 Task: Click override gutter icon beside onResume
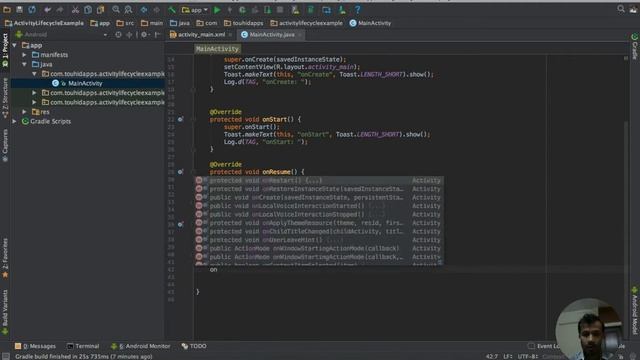click(x=180, y=172)
